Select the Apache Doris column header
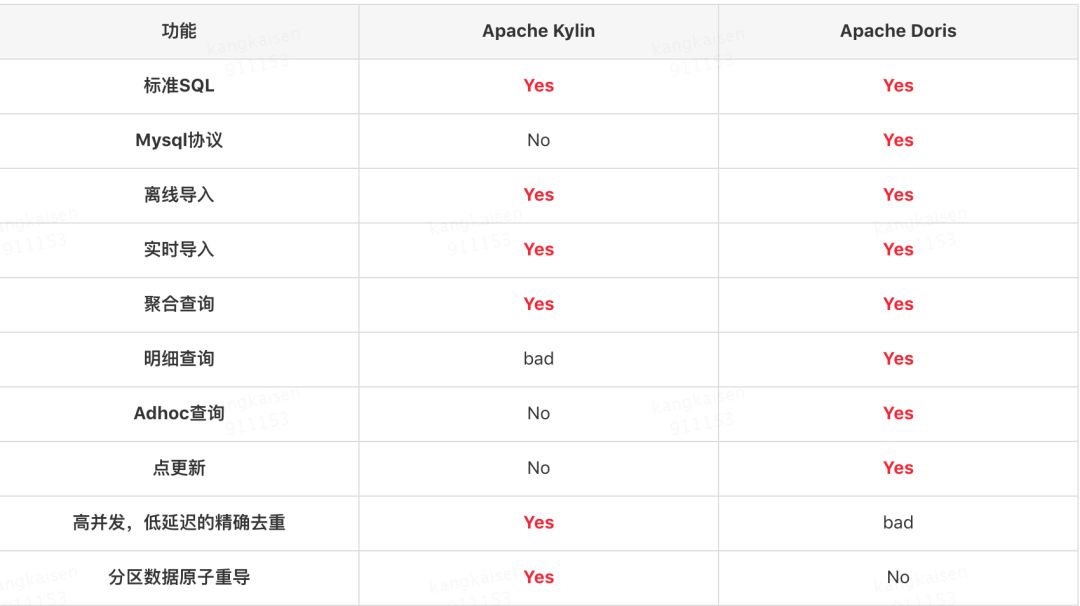The height and width of the screenshot is (606, 1080). pyautogui.click(x=898, y=31)
